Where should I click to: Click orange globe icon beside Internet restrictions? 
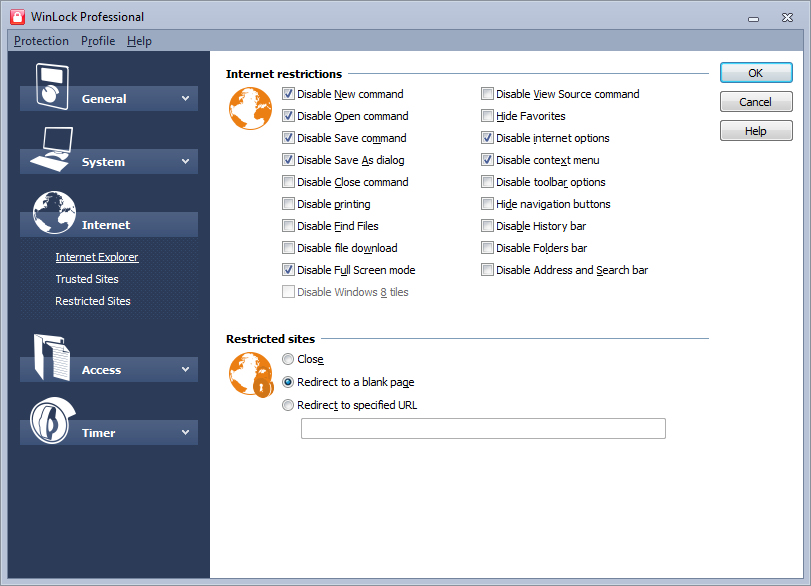click(250, 108)
